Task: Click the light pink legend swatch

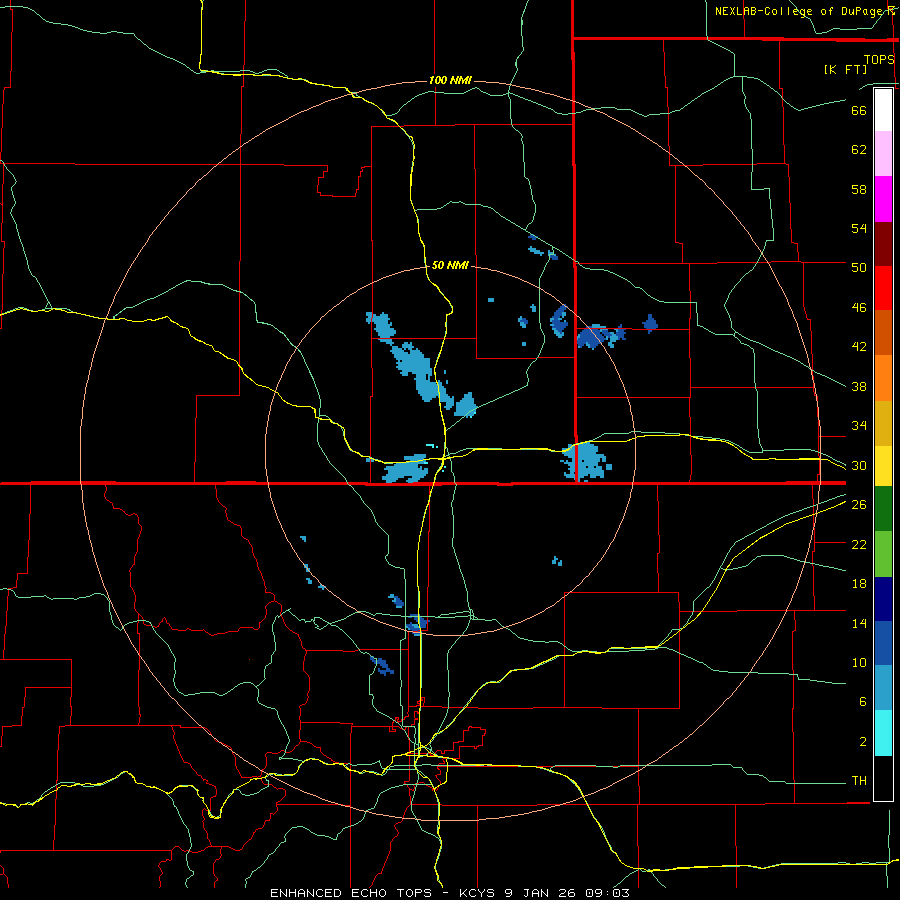Action: coord(883,154)
